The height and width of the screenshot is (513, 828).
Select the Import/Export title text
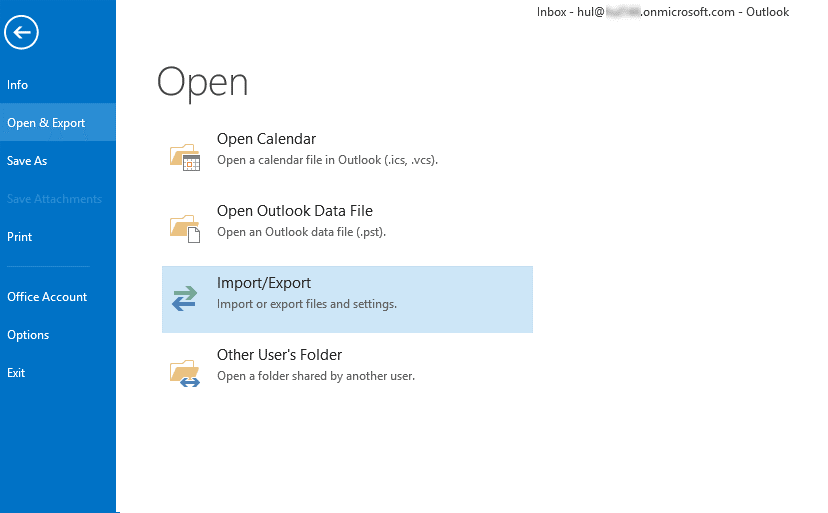(264, 283)
